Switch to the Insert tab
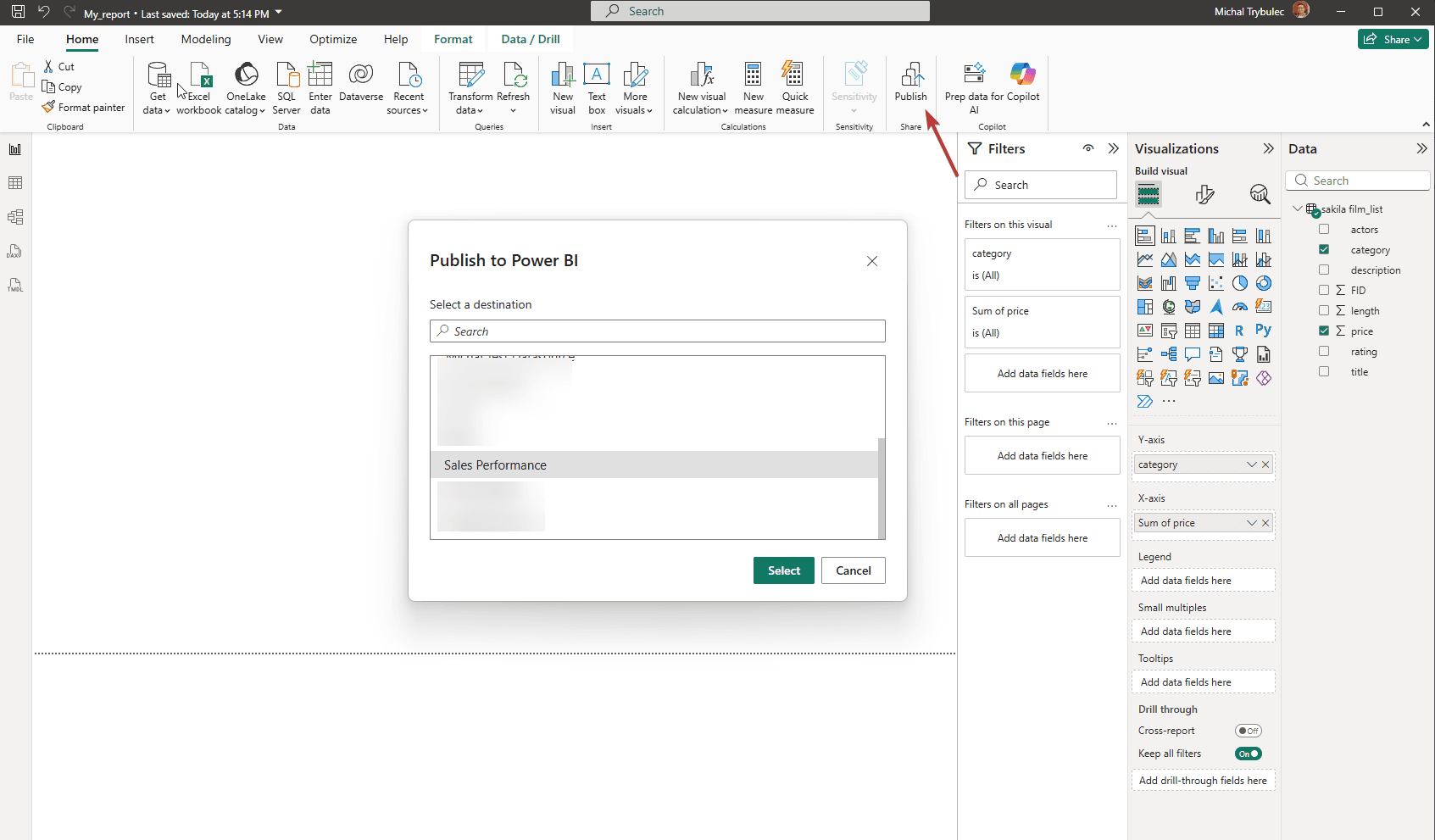This screenshot has width=1435, height=840. pos(139,39)
